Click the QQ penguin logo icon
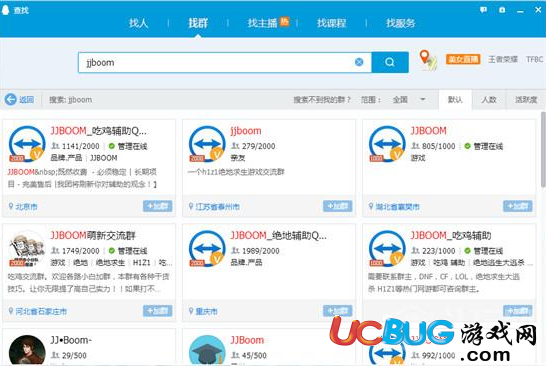 click(x=6, y=10)
